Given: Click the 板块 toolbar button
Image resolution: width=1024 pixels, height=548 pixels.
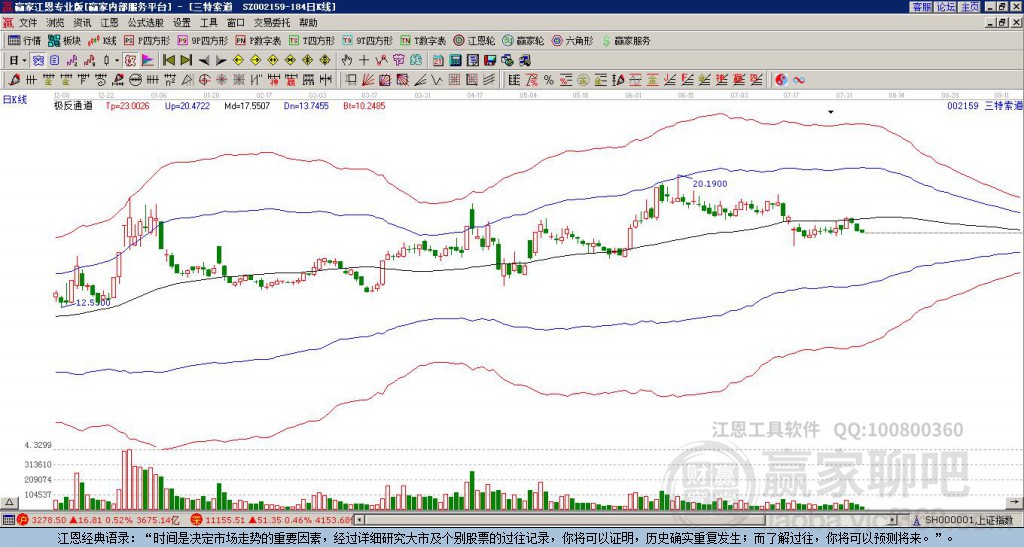Looking at the screenshot, I should coord(65,40).
